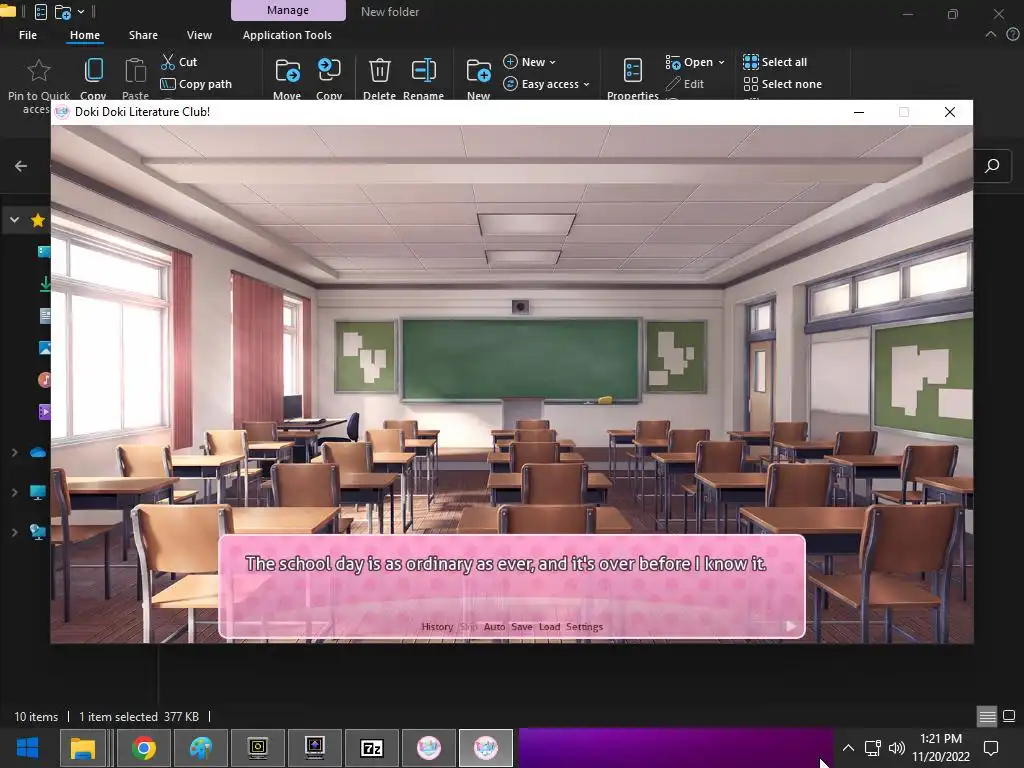Click Select none in the ribbon
The width and height of the screenshot is (1024, 768).
tap(782, 84)
